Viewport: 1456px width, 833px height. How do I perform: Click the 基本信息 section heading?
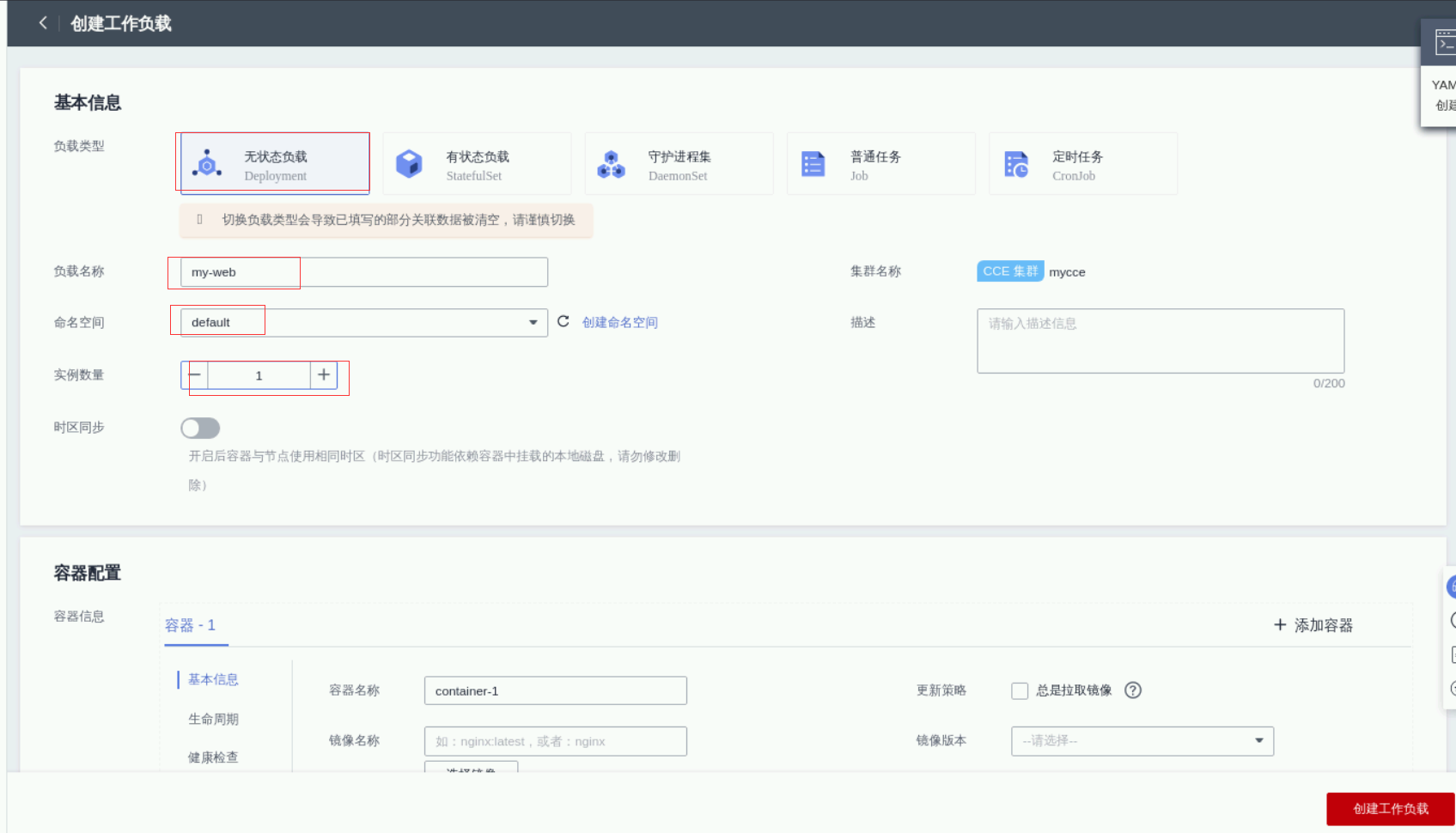click(x=88, y=102)
